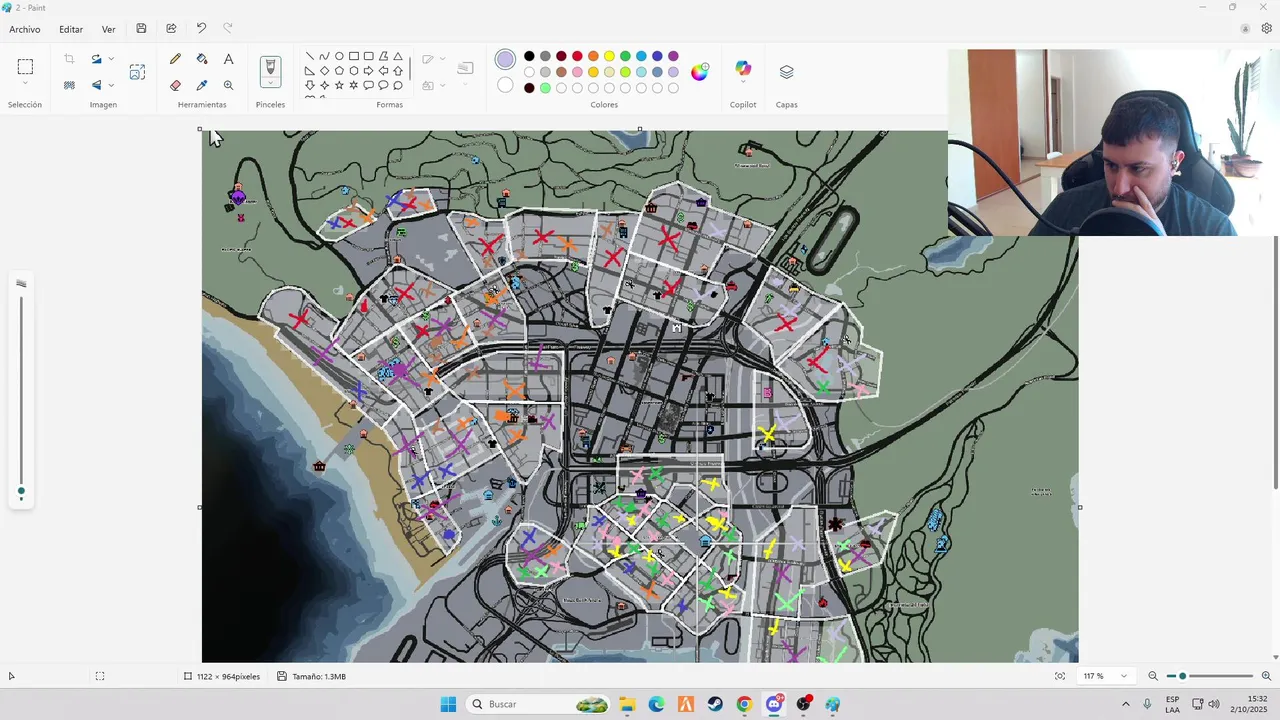Click the Save icon in the title bar
This screenshot has width=1280, height=720.
coord(141,29)
